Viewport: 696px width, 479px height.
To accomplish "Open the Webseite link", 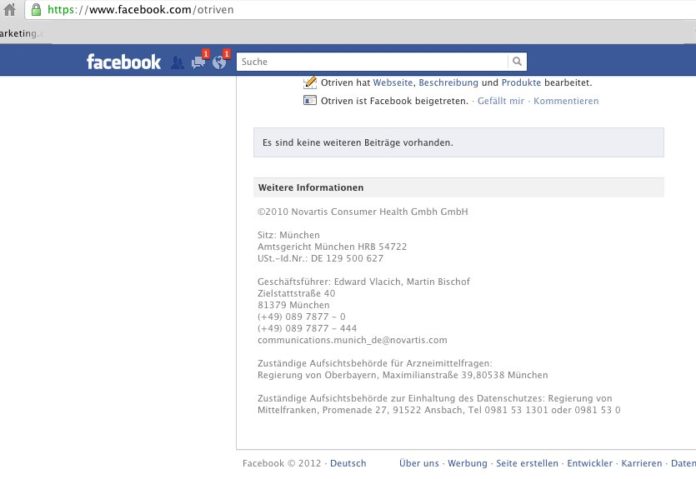I will tap(393, 83).
